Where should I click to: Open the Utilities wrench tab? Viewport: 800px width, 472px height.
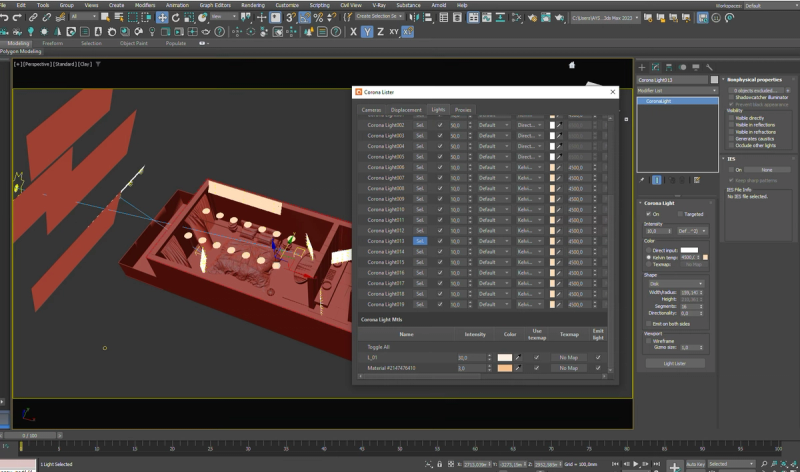pyautogui.click(x=709, y=67)
